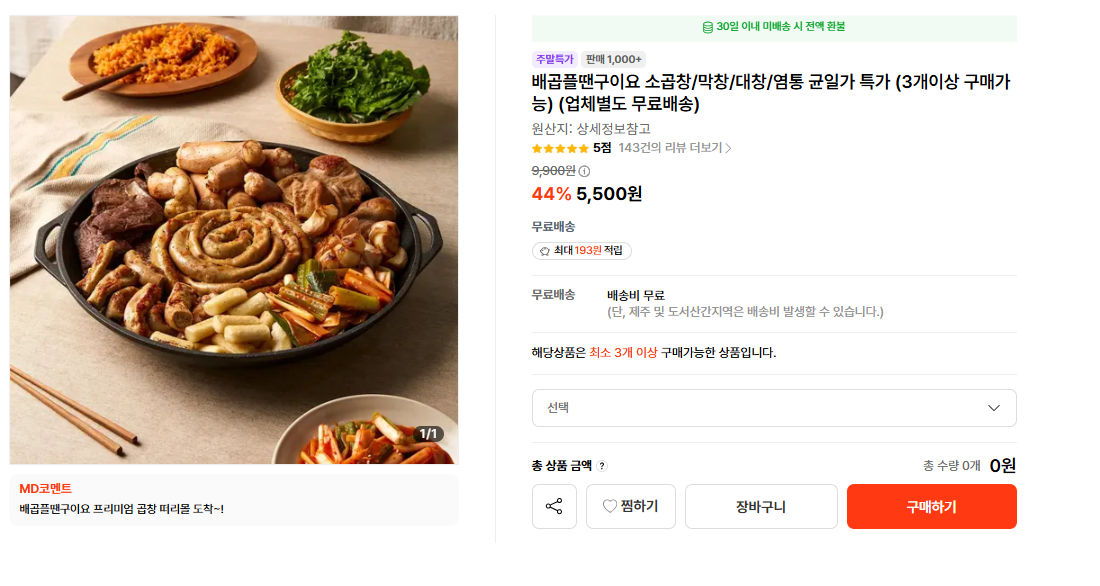The image size is (1100, 586).
Task: Click the 최대 193원 적립 badge
Action: coord(582,251)
